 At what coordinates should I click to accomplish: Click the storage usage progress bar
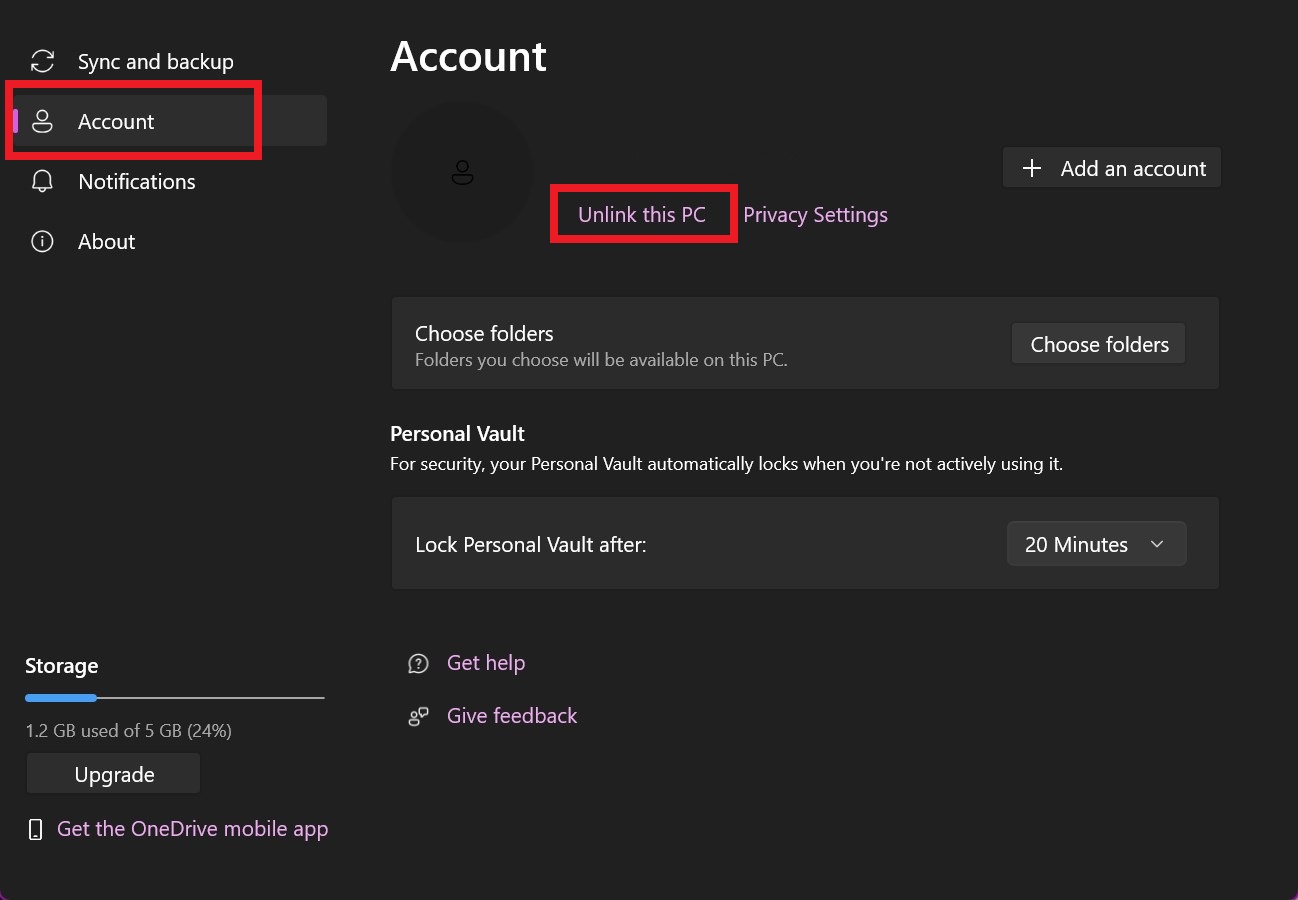tap(175, 697)
